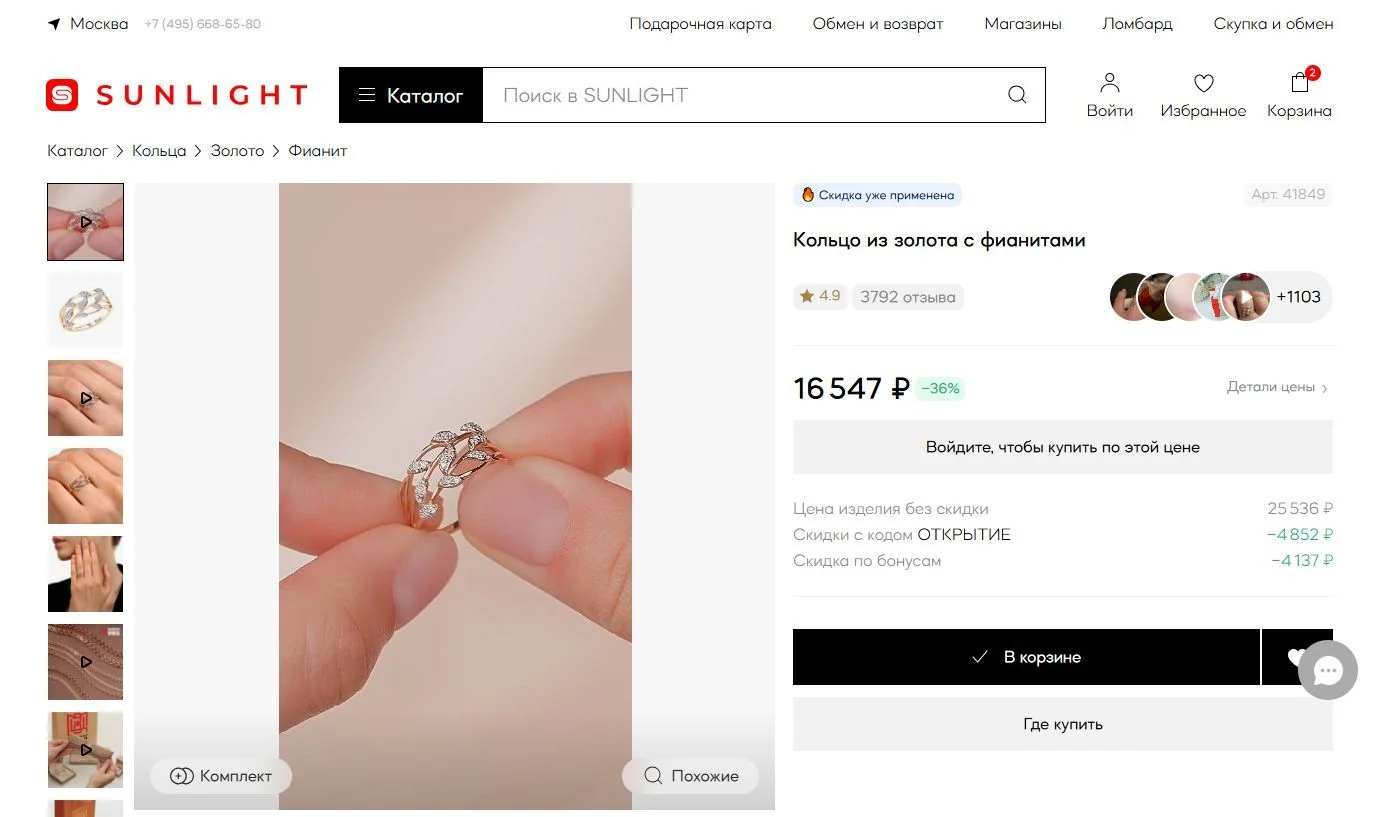This screenshot has height=817, width=1379.
Task: Expand Детали цены chevron
Action: point(1325,388)
